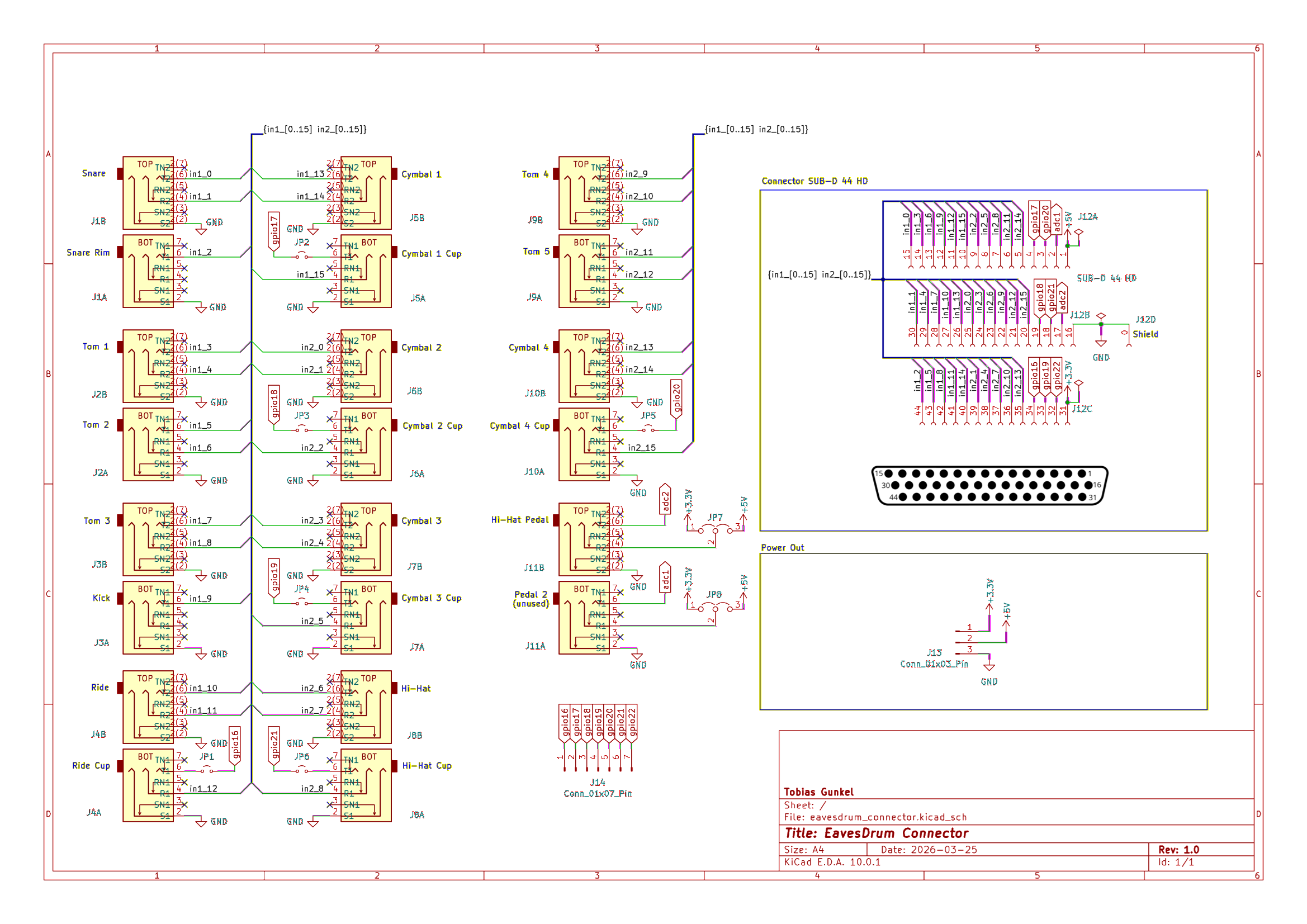This screenshot has height=924, width=1307.
Task: Click the DB44 connector pinout drawing
Action: 990,486
